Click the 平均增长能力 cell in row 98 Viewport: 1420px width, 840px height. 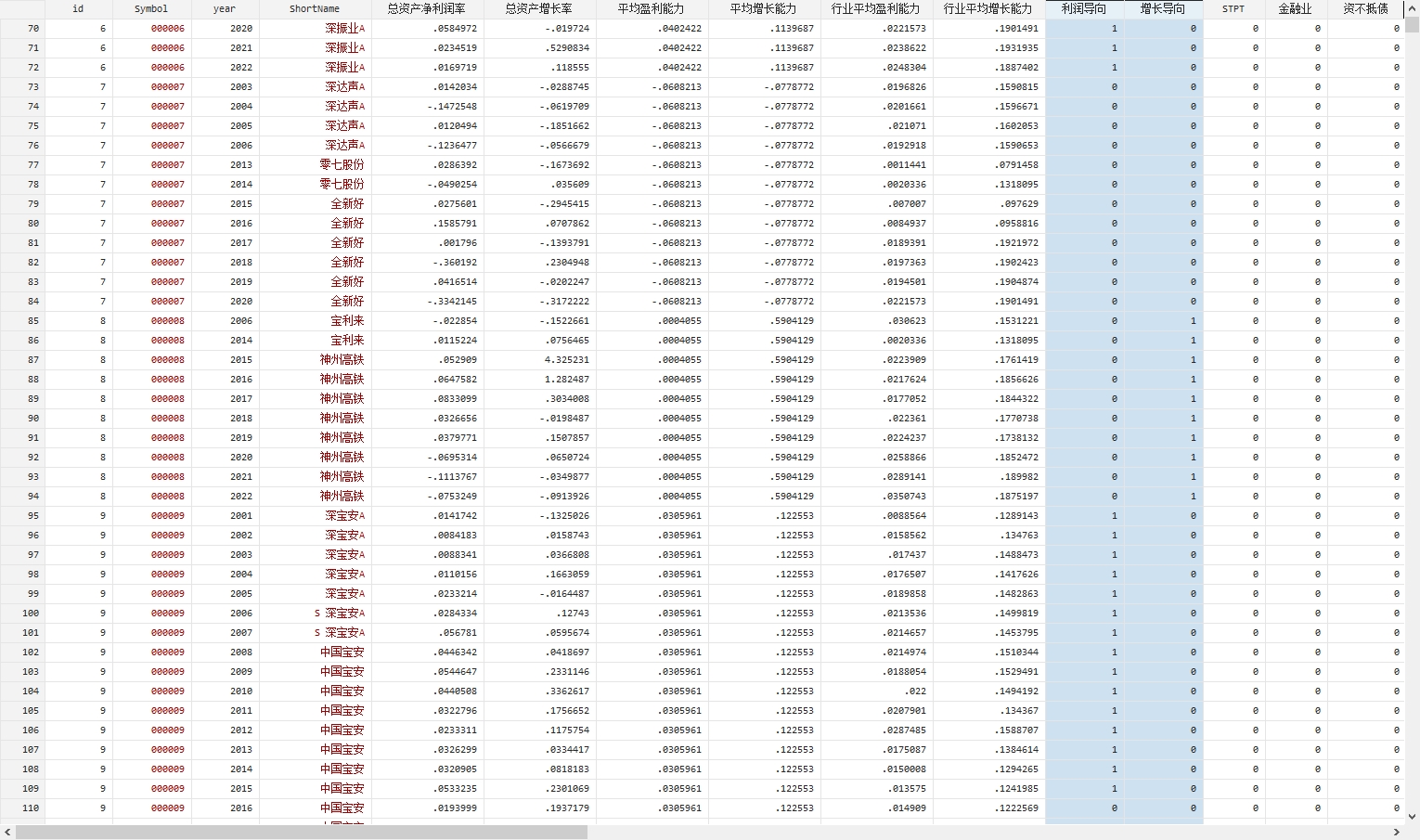(x=764, y=575)
